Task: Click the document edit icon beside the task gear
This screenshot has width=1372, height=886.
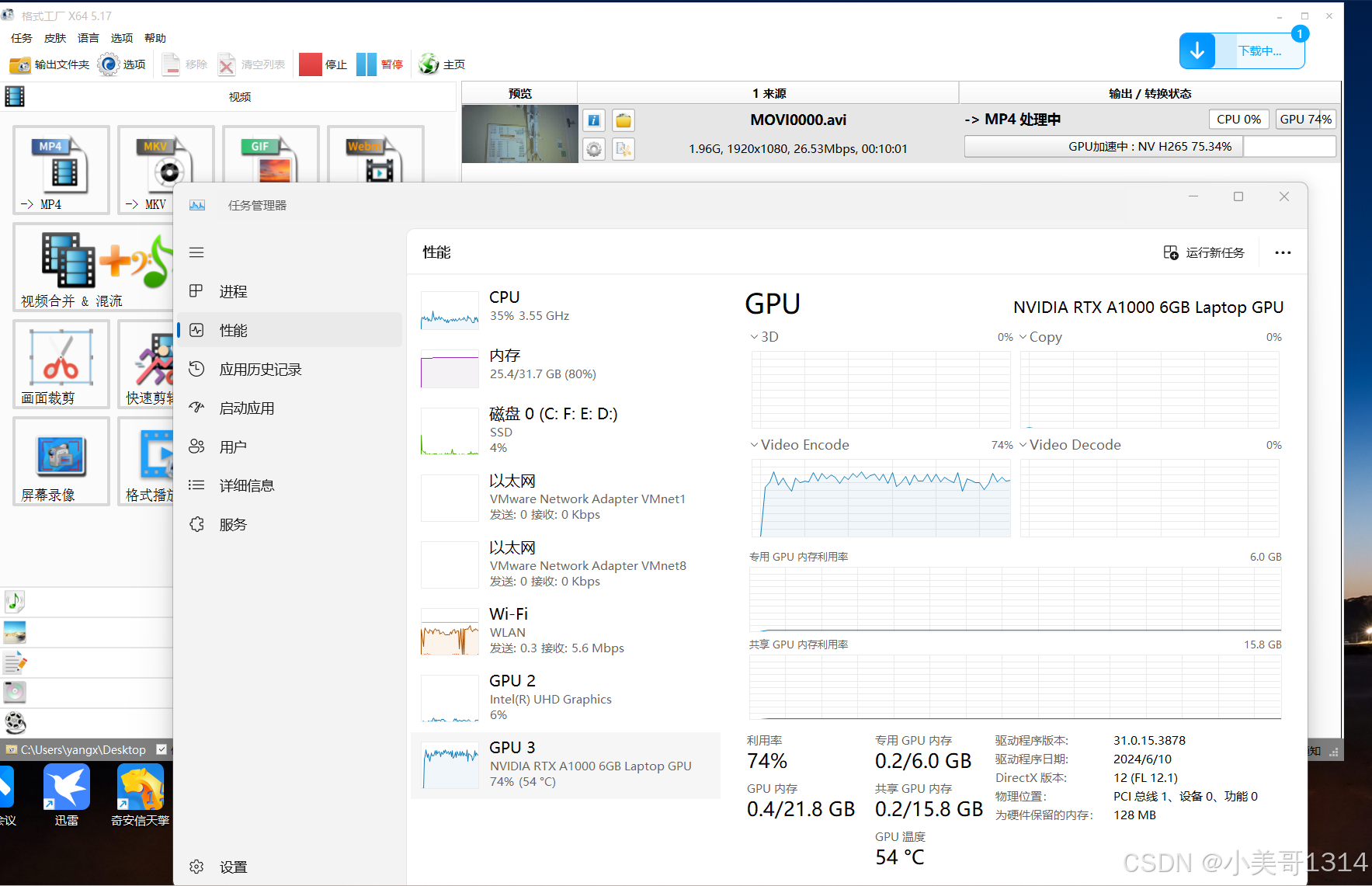Action: click(623, 149)
